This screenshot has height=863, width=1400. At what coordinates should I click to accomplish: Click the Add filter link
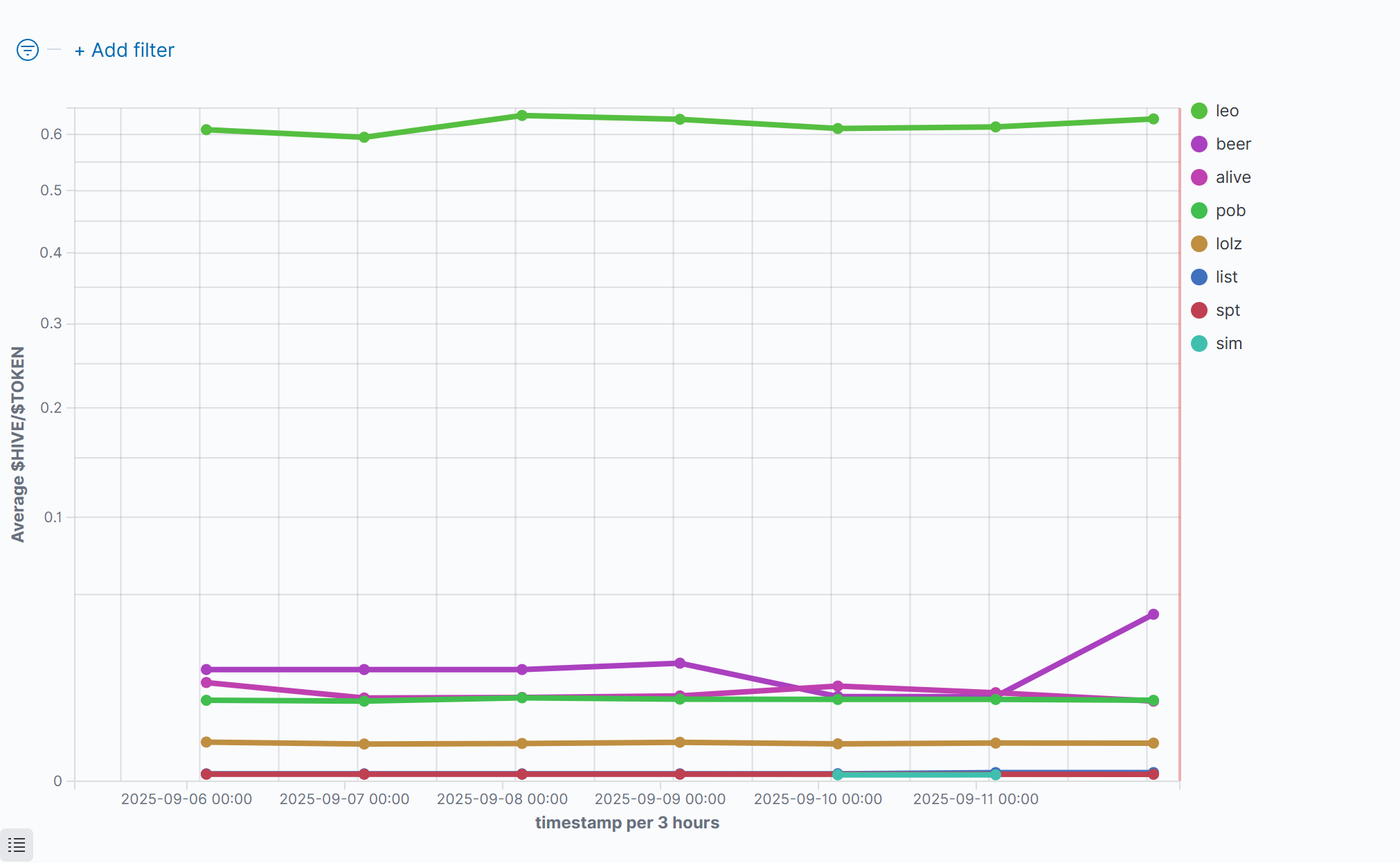click(x=125, y=51)
